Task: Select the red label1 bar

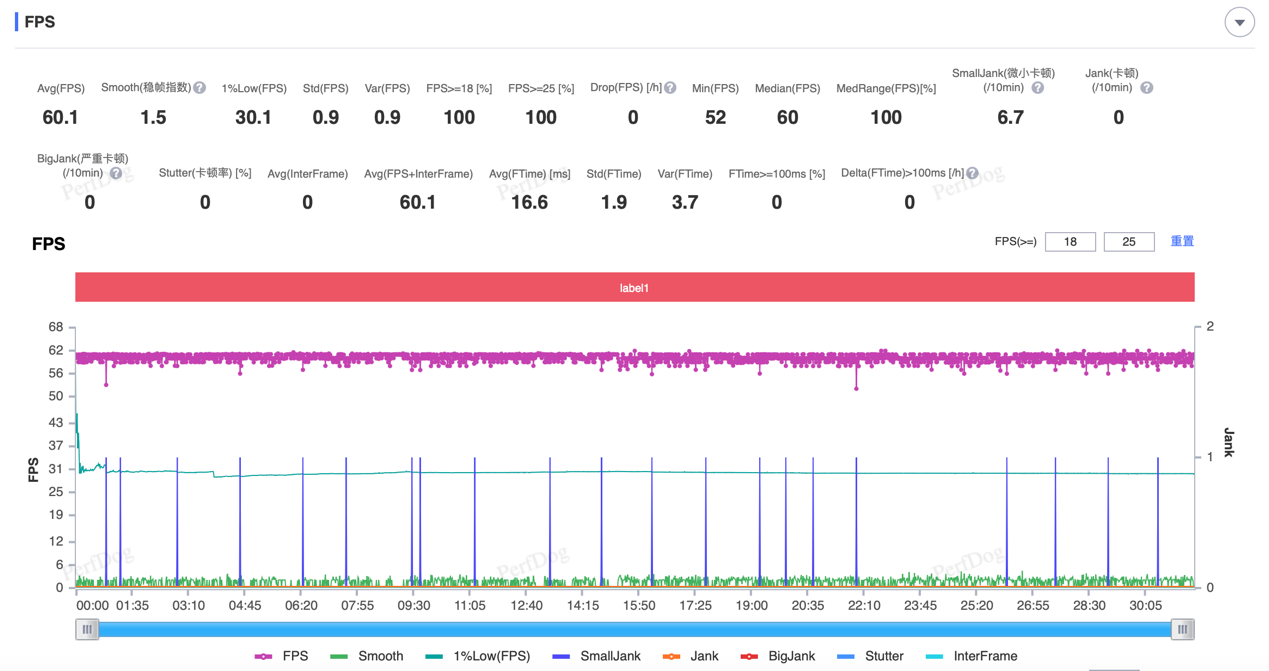Action: pyautogui.click(x=634, y=288)
